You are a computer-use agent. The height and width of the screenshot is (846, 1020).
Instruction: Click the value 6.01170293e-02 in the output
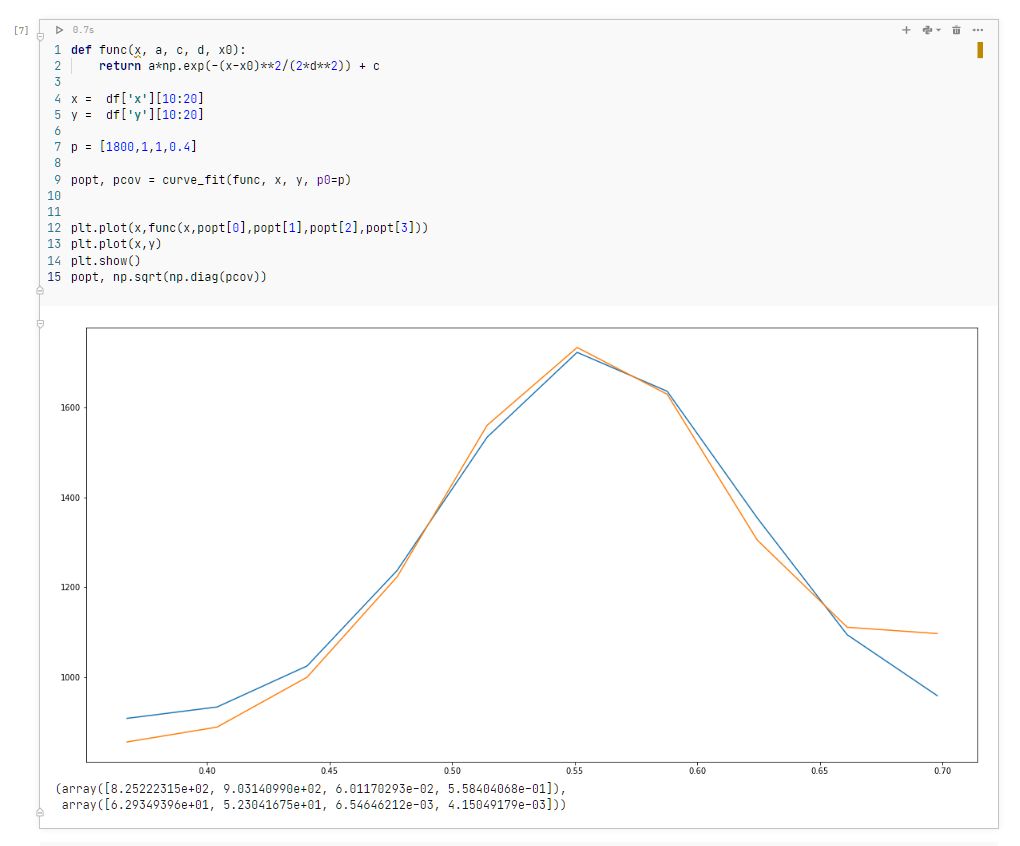point(385,789)
